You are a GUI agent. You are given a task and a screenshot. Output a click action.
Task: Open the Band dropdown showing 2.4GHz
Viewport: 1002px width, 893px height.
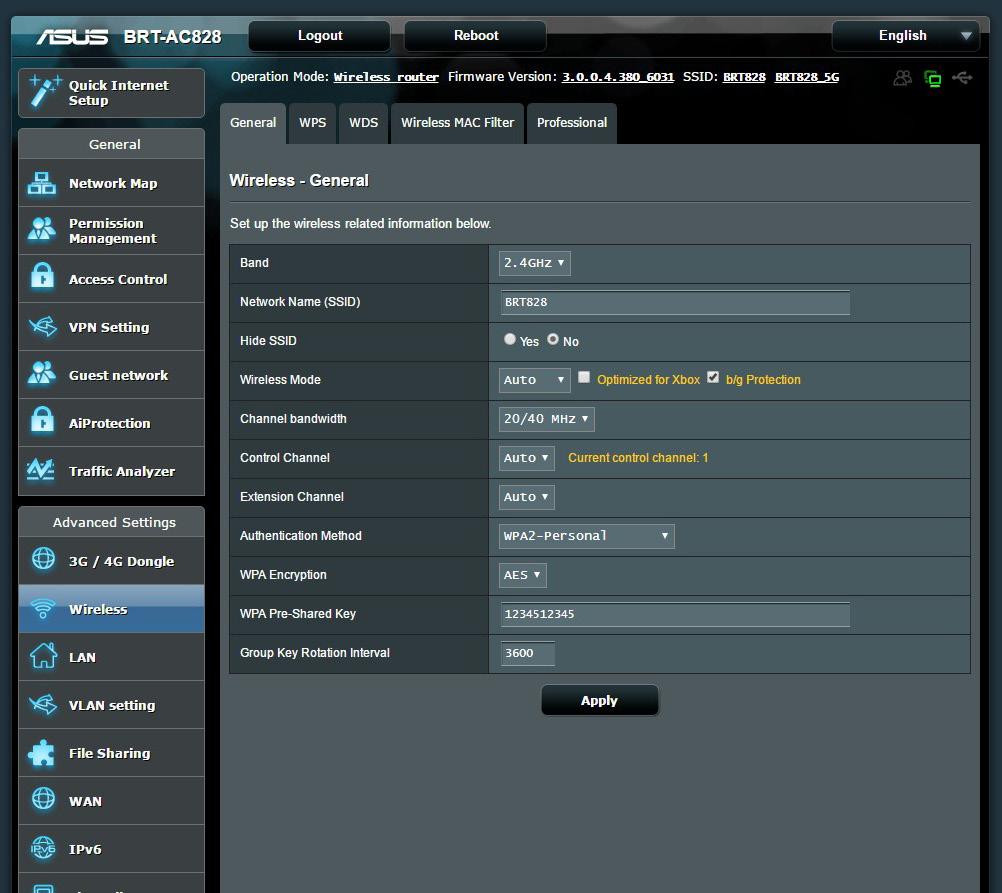pos(534,263)
